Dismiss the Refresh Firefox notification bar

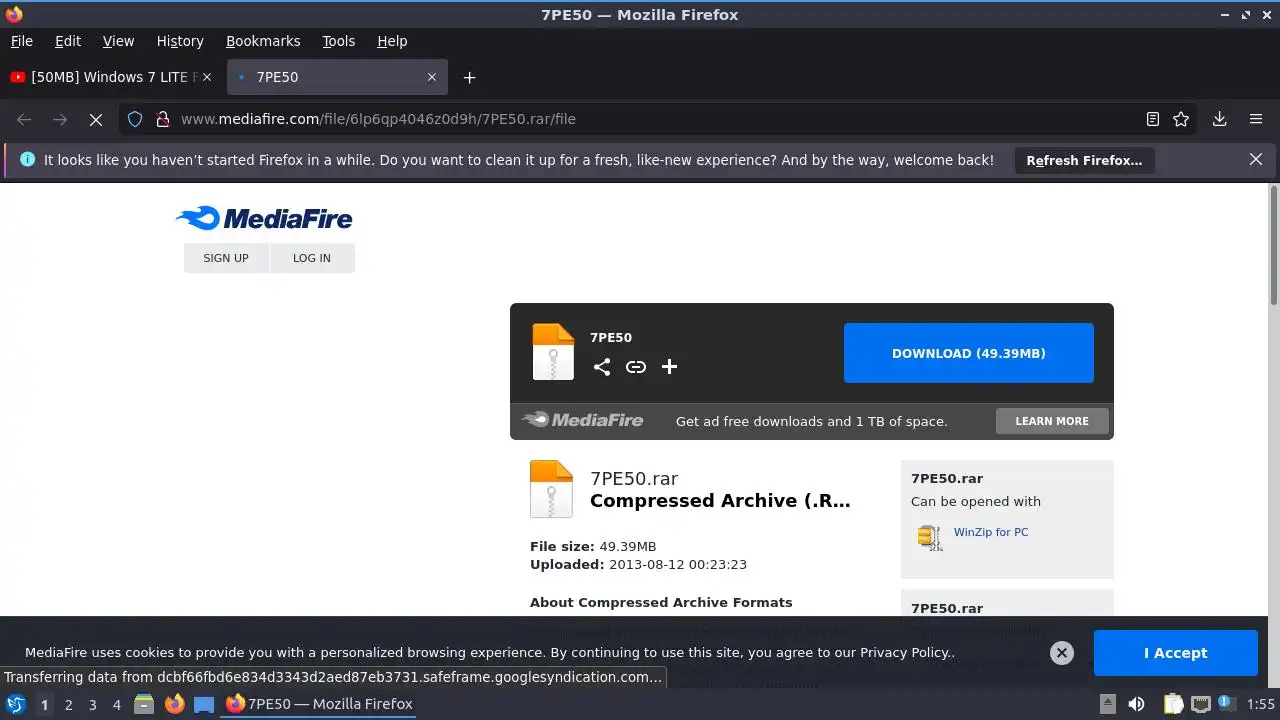[1256, 159]
